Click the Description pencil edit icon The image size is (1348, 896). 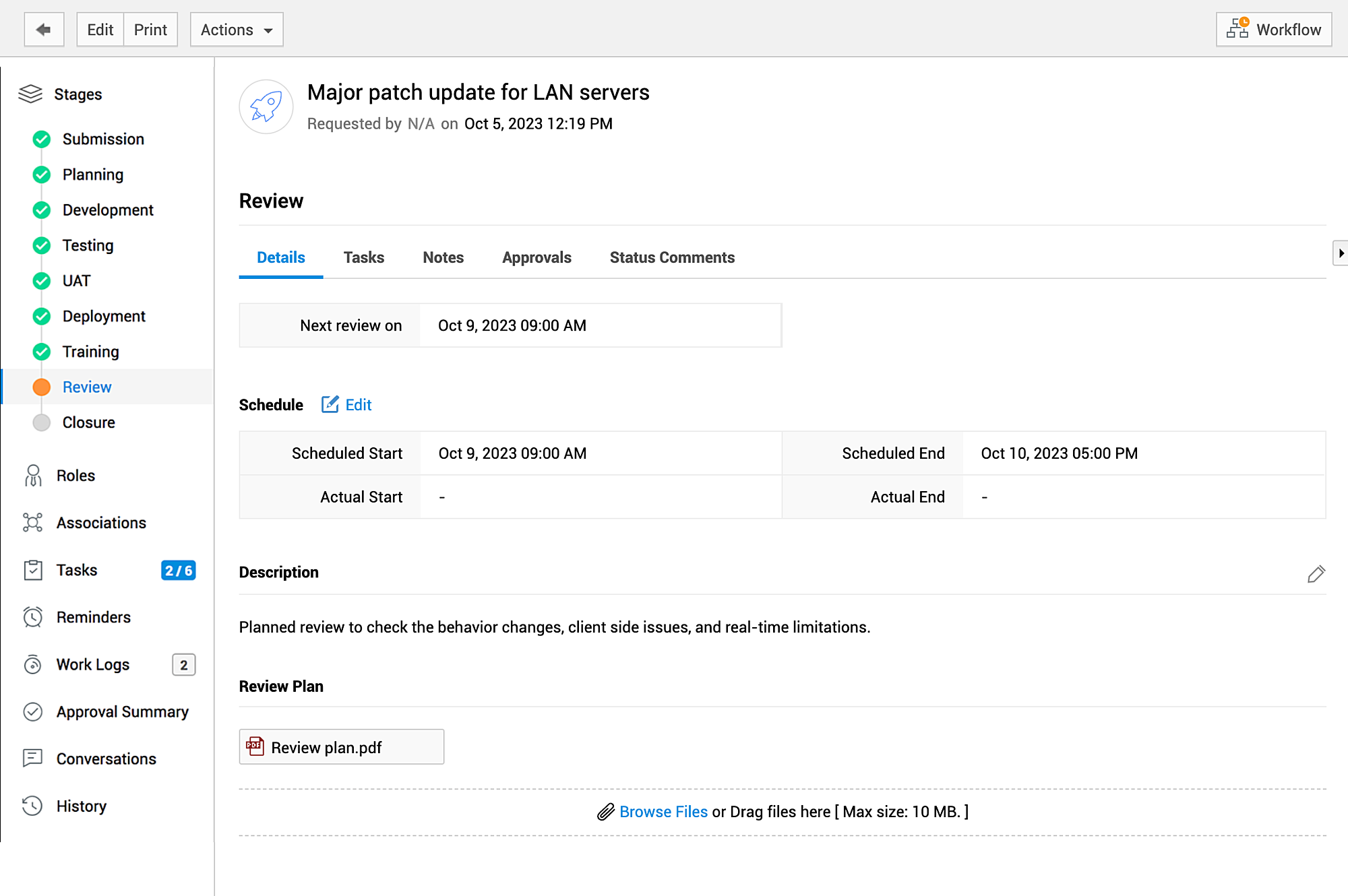pyautogui.click(x=1316, y=574)
